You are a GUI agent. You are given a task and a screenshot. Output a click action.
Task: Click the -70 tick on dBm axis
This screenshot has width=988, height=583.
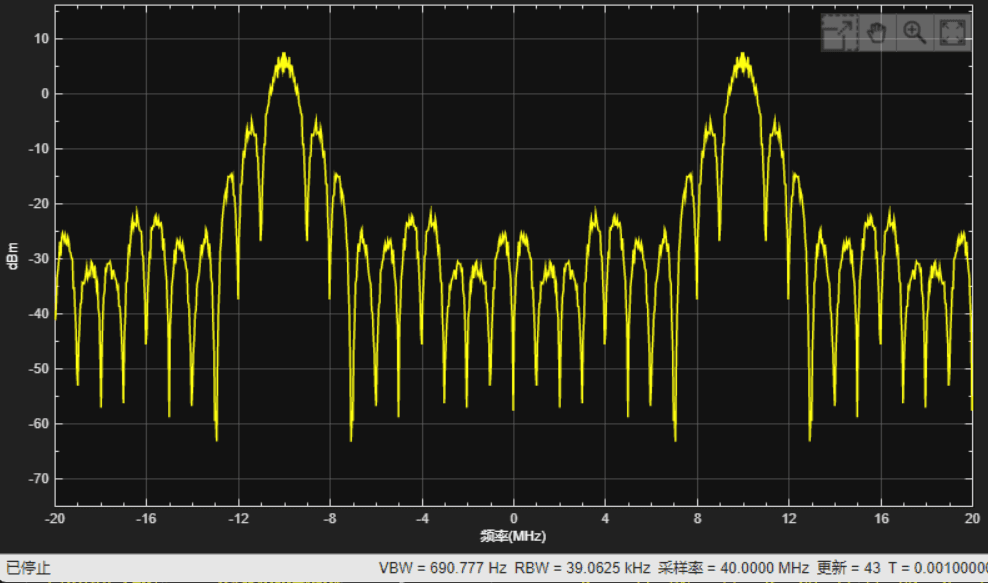(x=39, y=479)
